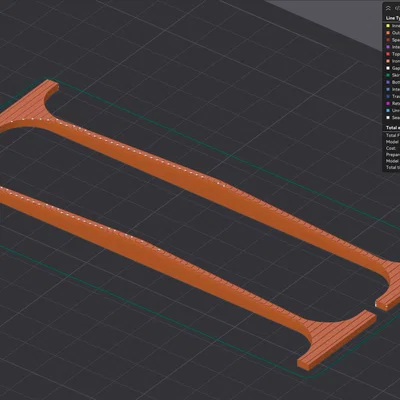Open the Line Type view dropdown header
Image resolution: width=400 pixels, height=400 pixels.
tap(393, 18)
